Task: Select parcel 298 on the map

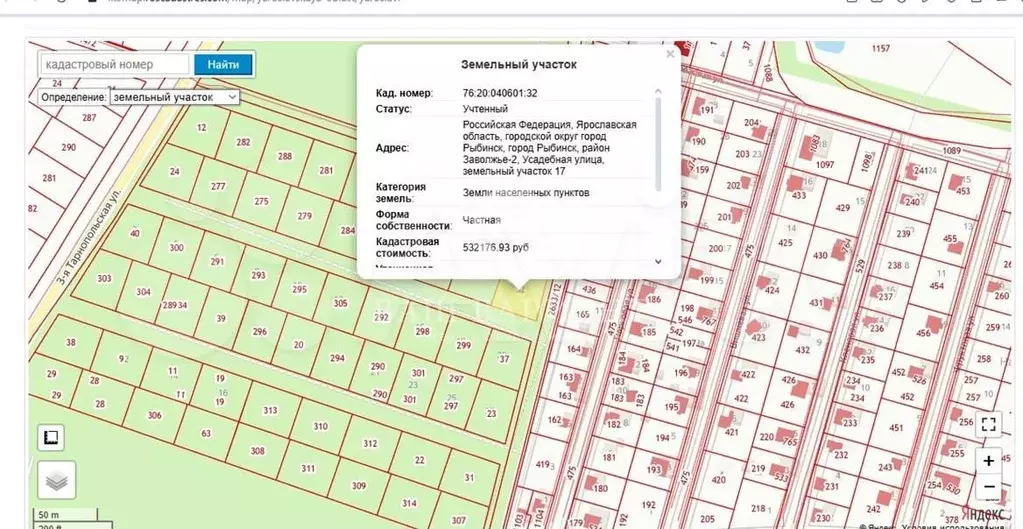Action: (x=423, y=331)
